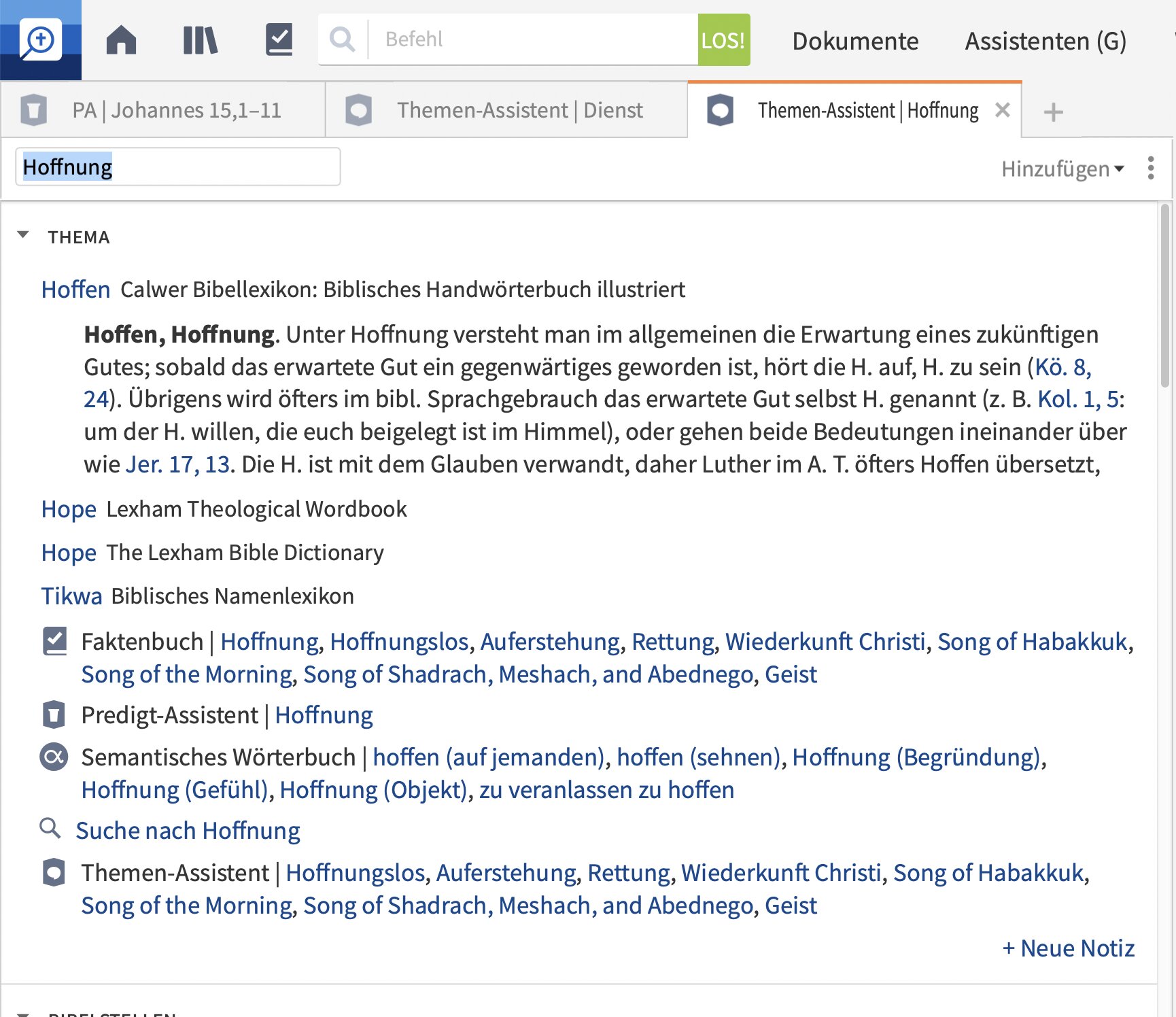Open the Kol. 1, 5 reference link
Viewport: 1176px width, 1017px height.
(1077, 399)
